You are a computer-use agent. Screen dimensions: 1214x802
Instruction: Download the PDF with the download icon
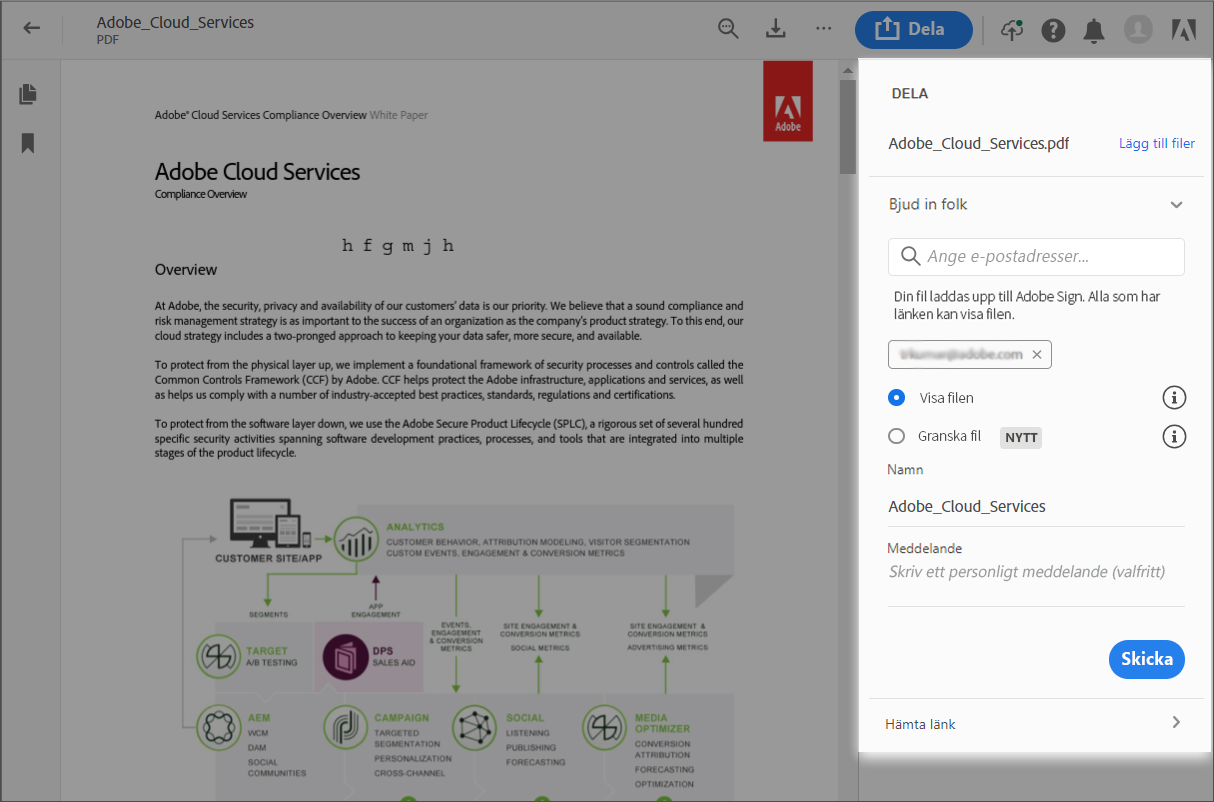(x=776, y=29)
